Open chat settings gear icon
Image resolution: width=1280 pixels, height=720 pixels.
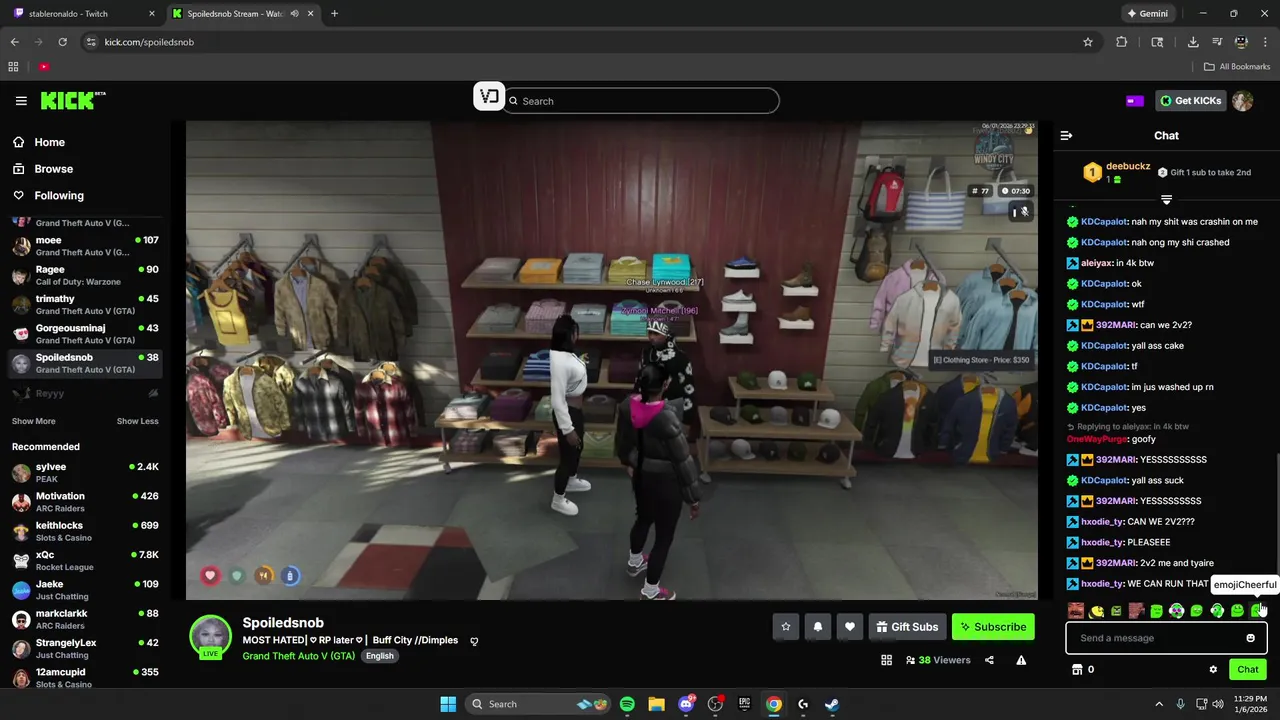coord(1213,669)
